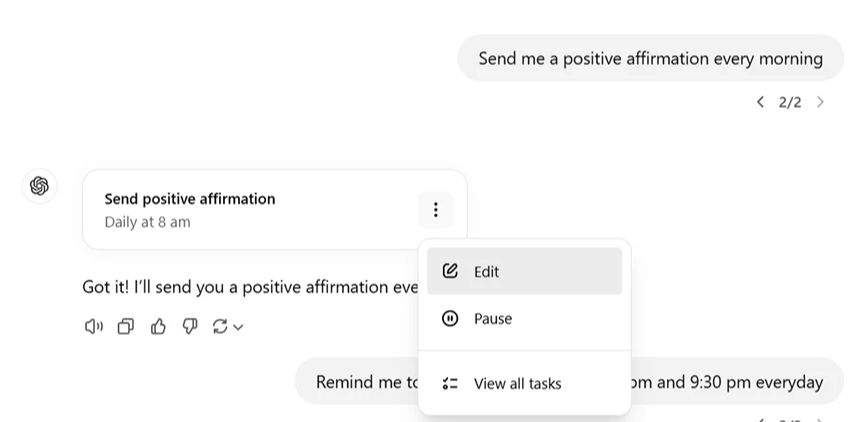The height and width of the screenshot is (422, 856).
Task: Click the checklist icon beside View all tasks
Action: click(x=450, y=383)
